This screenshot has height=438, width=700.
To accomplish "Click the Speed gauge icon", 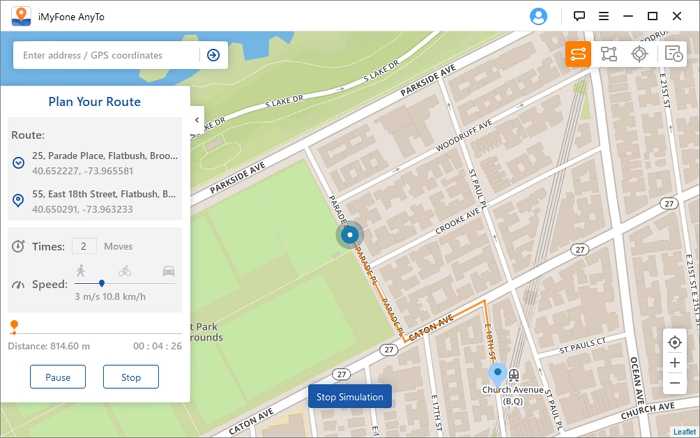I will pyautogui.click(x=18, y=285).
